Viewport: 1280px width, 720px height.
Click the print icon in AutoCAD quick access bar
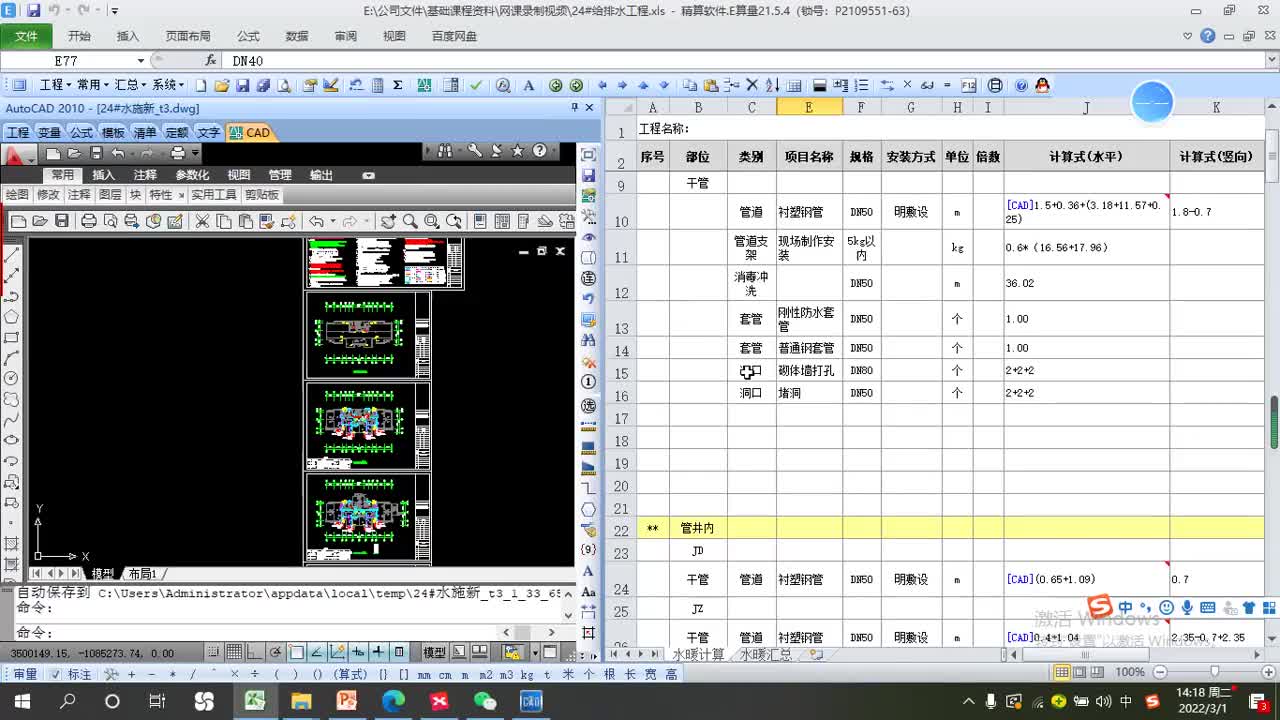click(x=177, y=153)
